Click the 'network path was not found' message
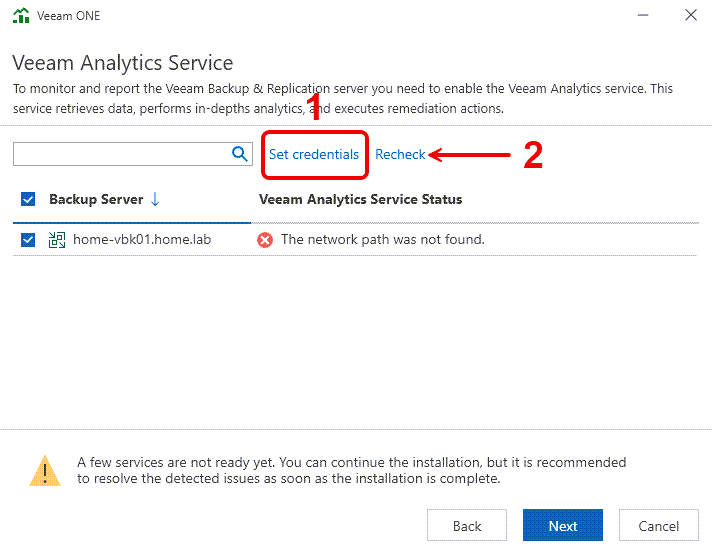 tap(382, 240)
